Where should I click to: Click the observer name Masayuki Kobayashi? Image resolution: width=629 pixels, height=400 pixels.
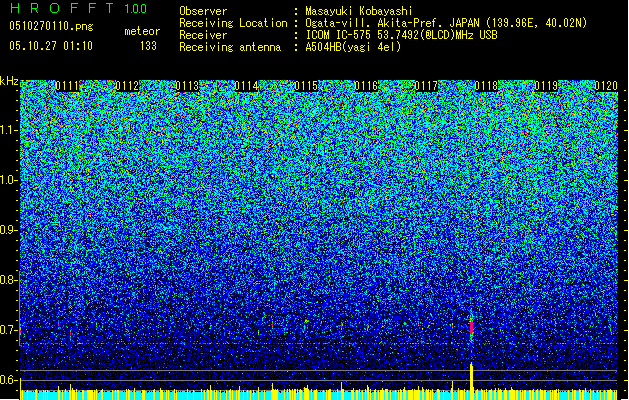click(359, 11)
